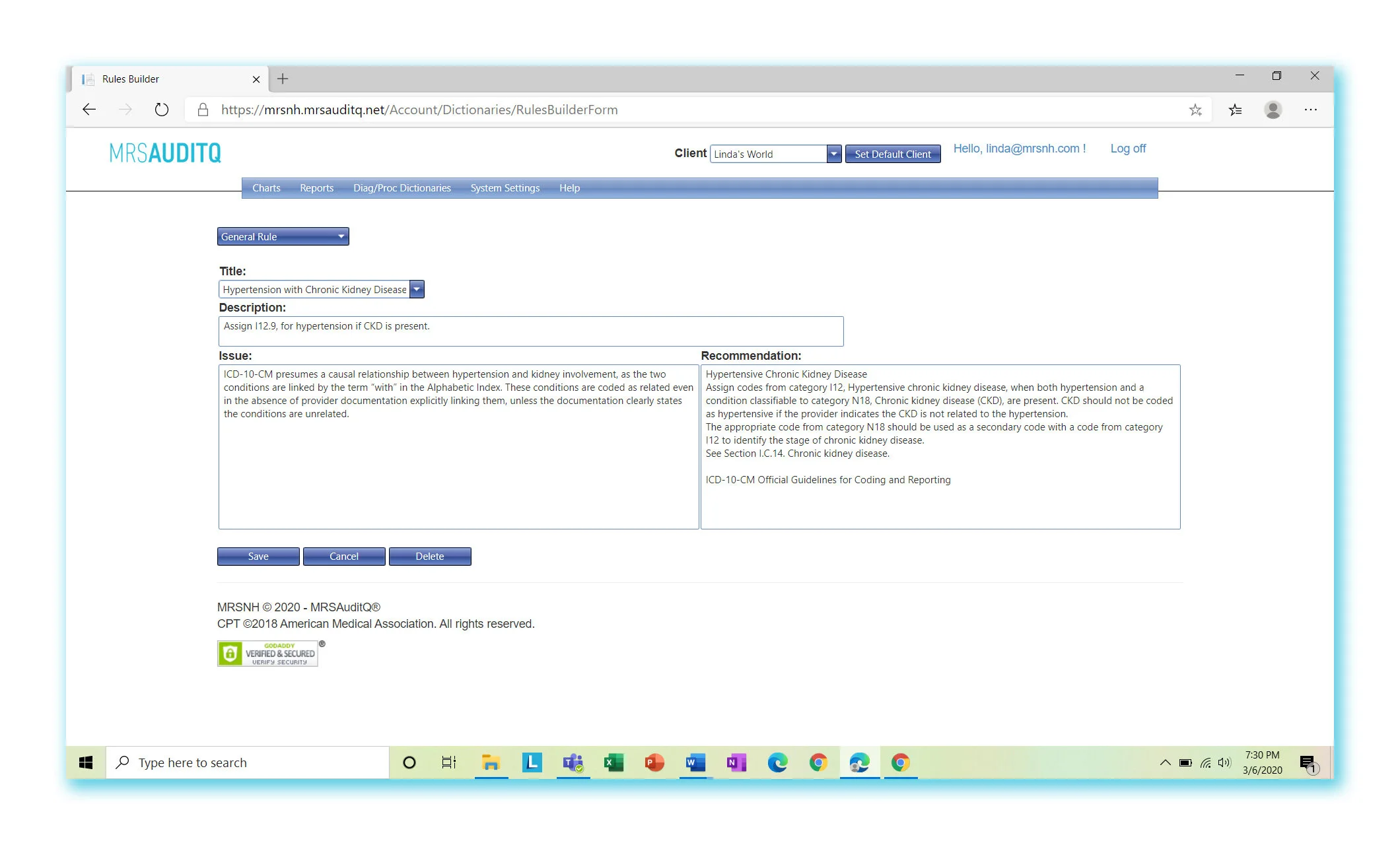Open the favorites list icon
The image size is (1400, 845).
coord(1235,110)
